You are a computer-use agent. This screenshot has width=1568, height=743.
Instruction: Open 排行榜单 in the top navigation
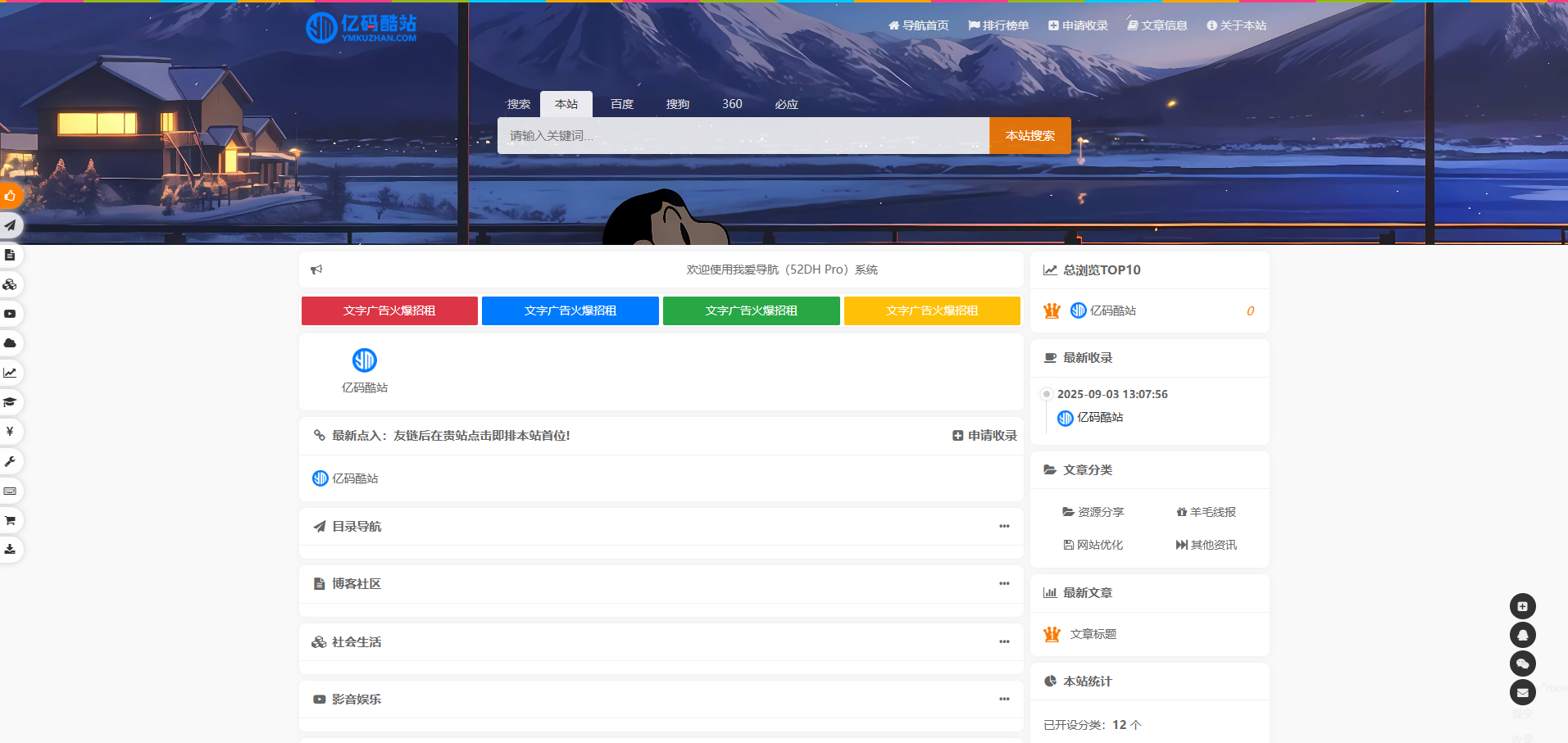(x=998, y=25)
